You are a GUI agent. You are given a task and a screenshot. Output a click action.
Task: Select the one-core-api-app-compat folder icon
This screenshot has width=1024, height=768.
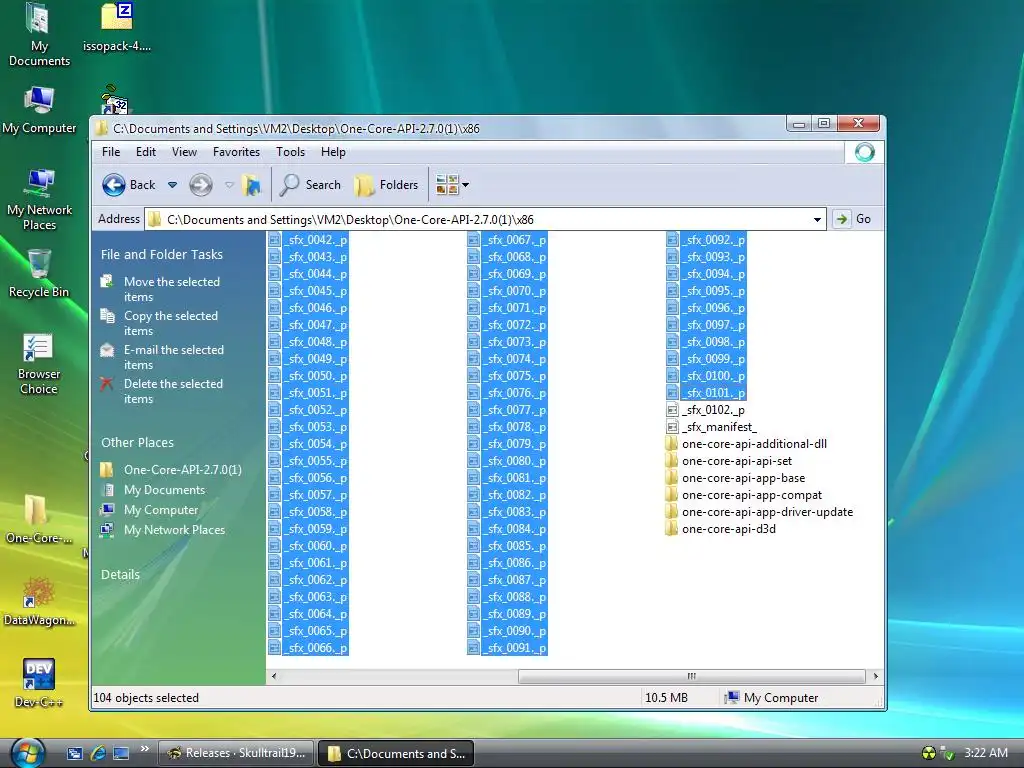tap(672, 495)
